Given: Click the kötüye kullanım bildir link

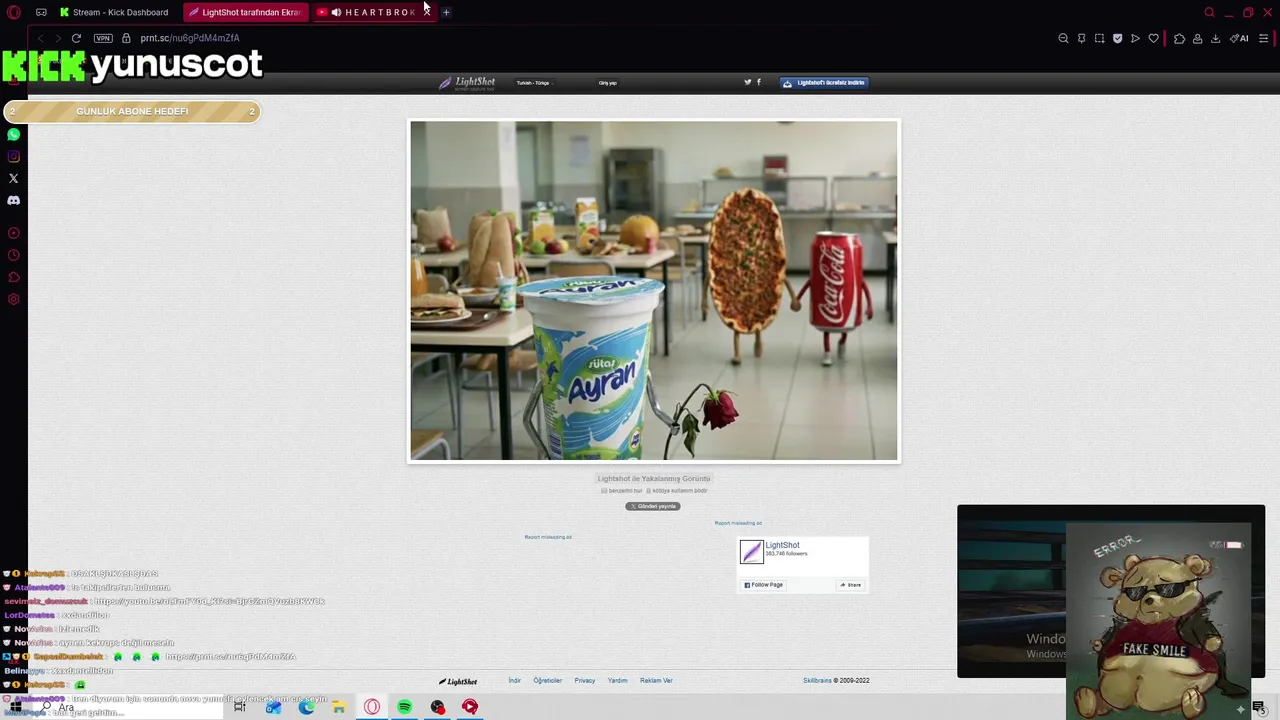Looking at the screenshot, I should (677, 491).
